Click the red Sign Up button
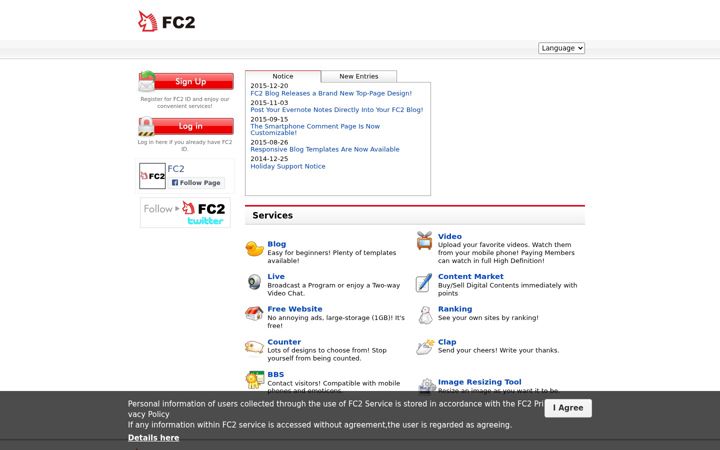Viewport: 720px width, 450px height. tap(186, 81)
